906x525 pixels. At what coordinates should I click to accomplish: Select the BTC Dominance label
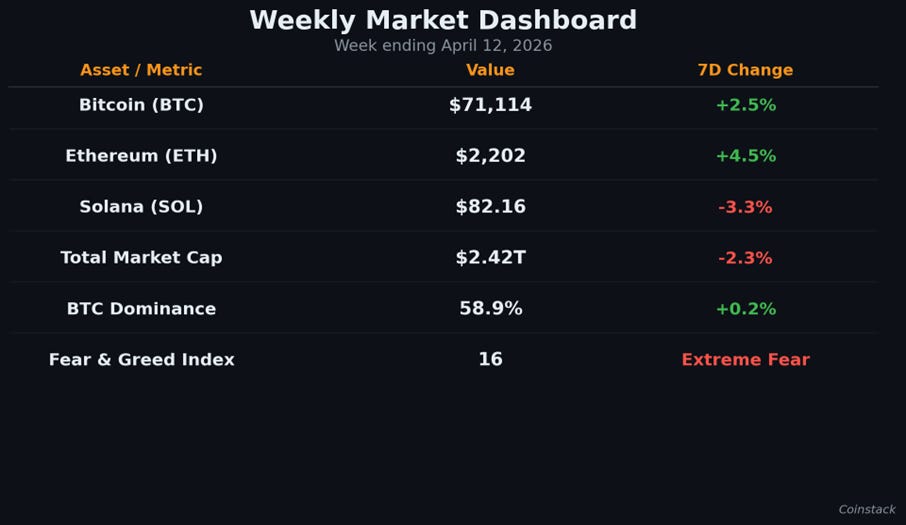141,308
